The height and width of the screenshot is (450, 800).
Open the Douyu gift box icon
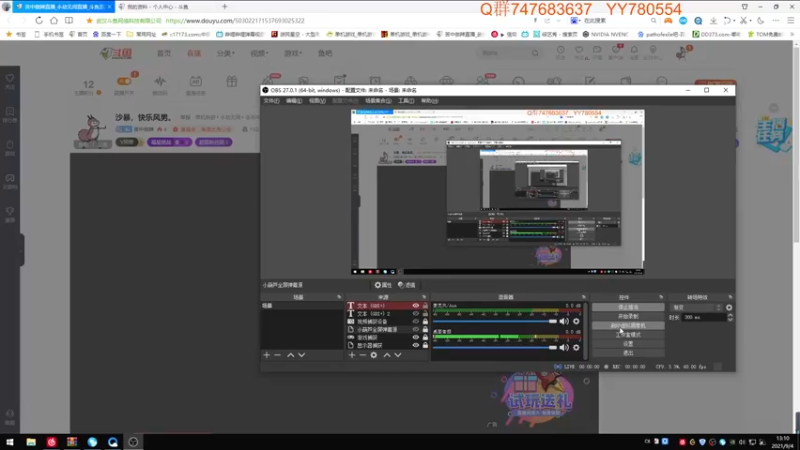(x=232, y=81)
